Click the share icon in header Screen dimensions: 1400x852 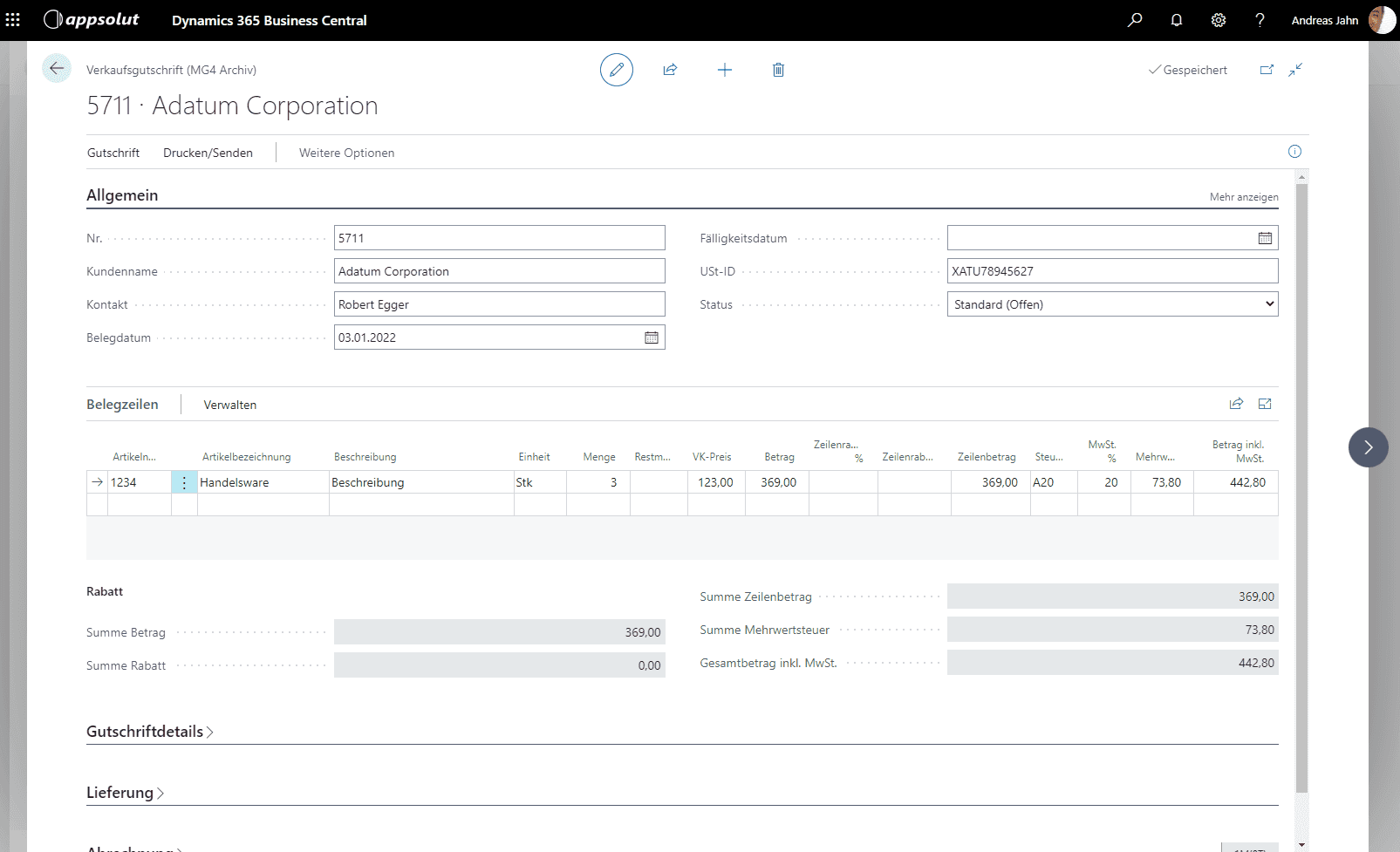(x=670, y=70)
